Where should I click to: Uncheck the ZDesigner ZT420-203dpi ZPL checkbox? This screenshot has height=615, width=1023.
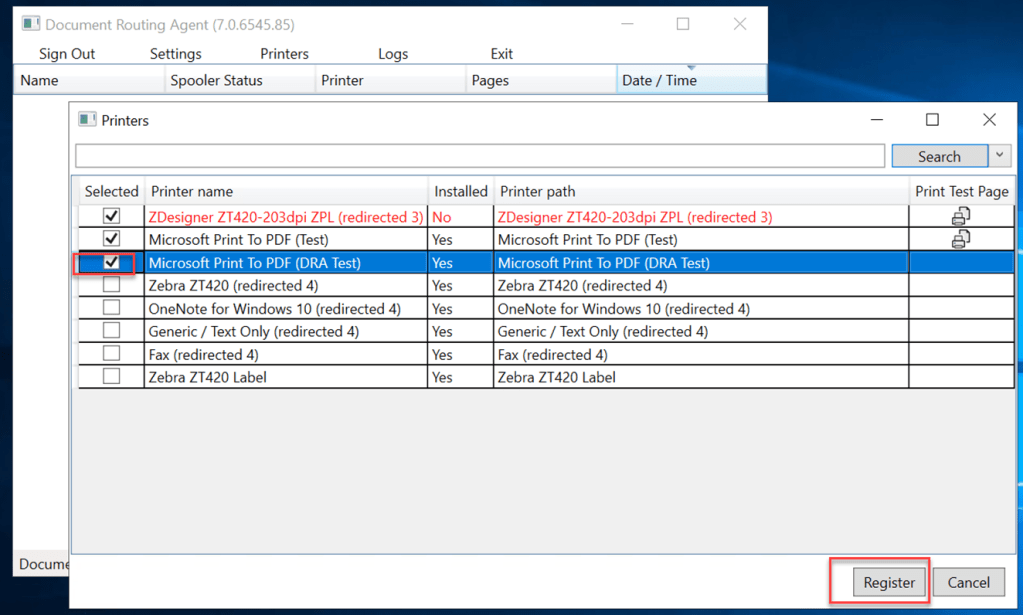coord(111,216)
